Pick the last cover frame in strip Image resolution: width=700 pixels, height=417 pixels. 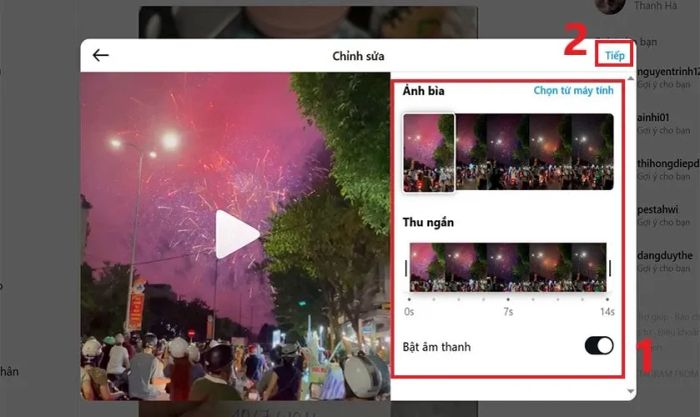592,152
